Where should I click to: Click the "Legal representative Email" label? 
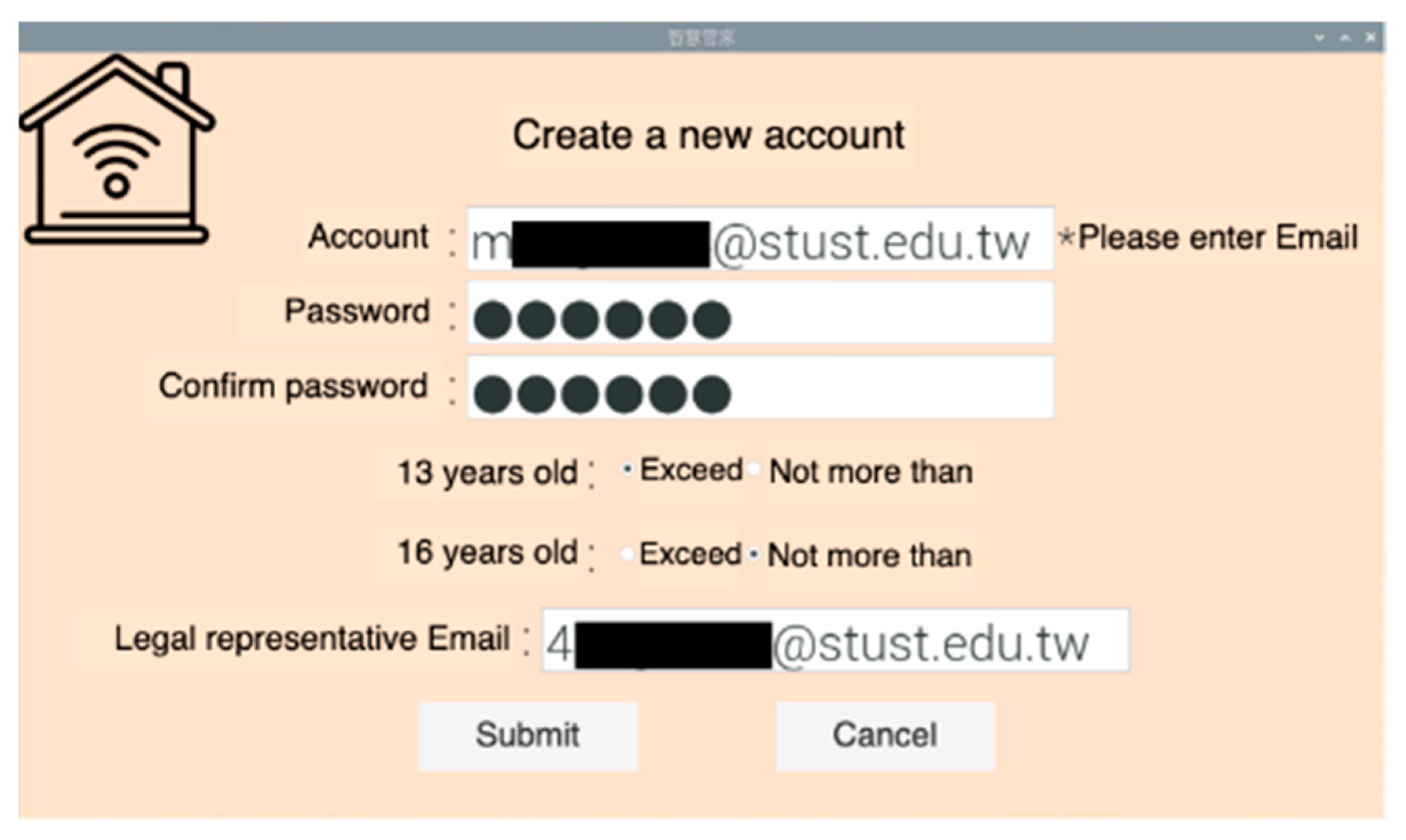click(312, 639)
